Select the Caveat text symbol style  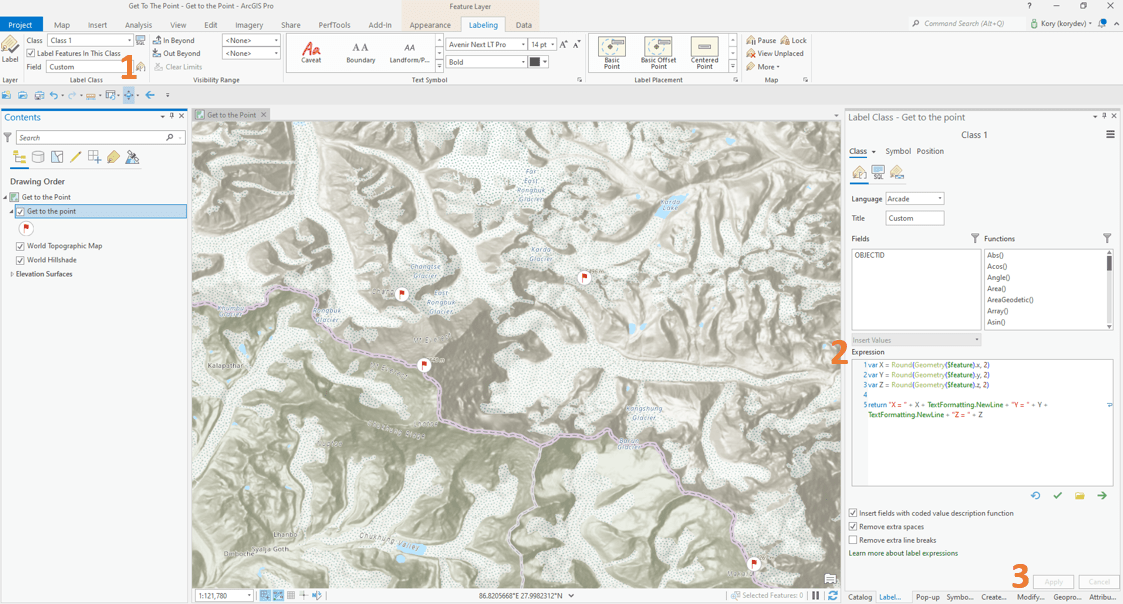[x=311, y=52]
